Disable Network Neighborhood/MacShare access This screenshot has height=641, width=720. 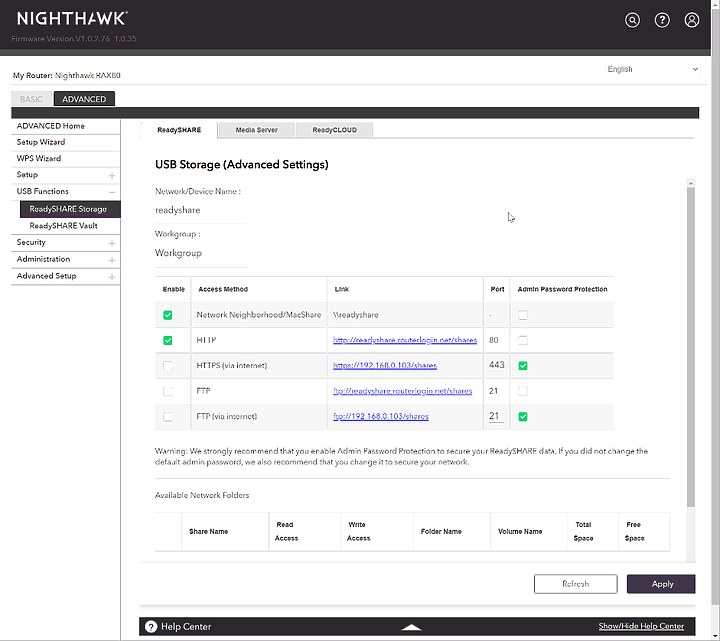tap(168, 315)
